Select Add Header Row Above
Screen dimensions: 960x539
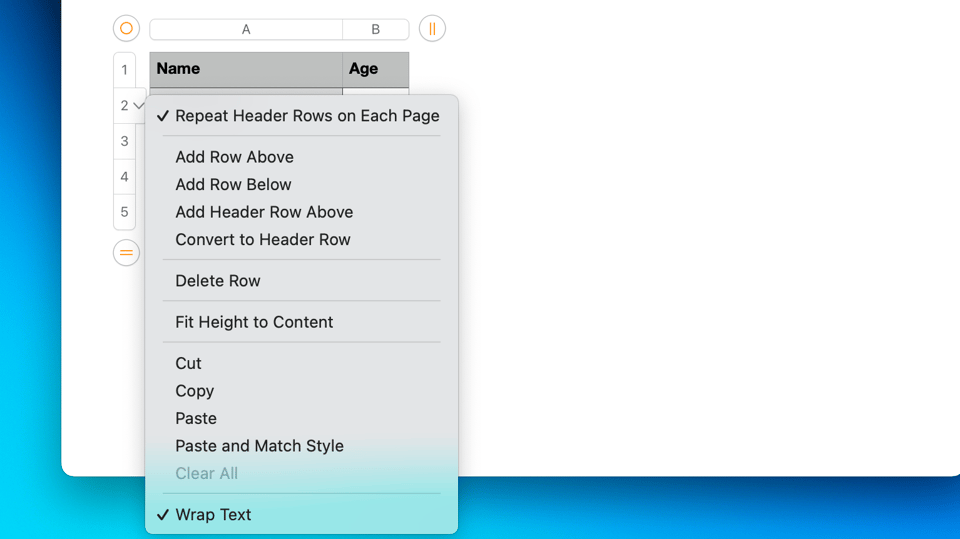(x=264, y=212)
